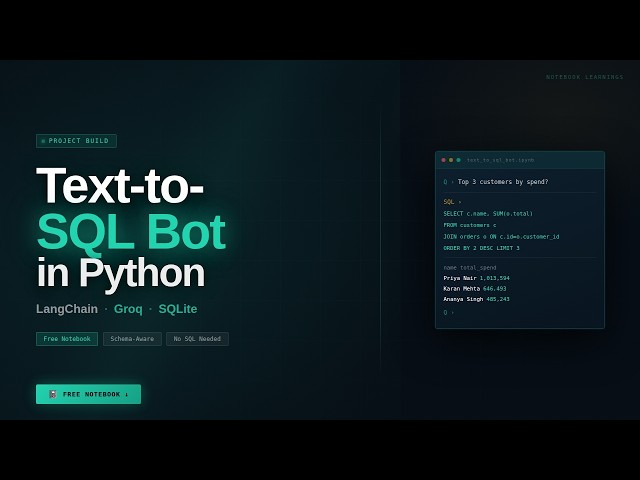Click the green dot in notebook window
Viewport: 640px width, 480px height.
(x=458, y=160)
